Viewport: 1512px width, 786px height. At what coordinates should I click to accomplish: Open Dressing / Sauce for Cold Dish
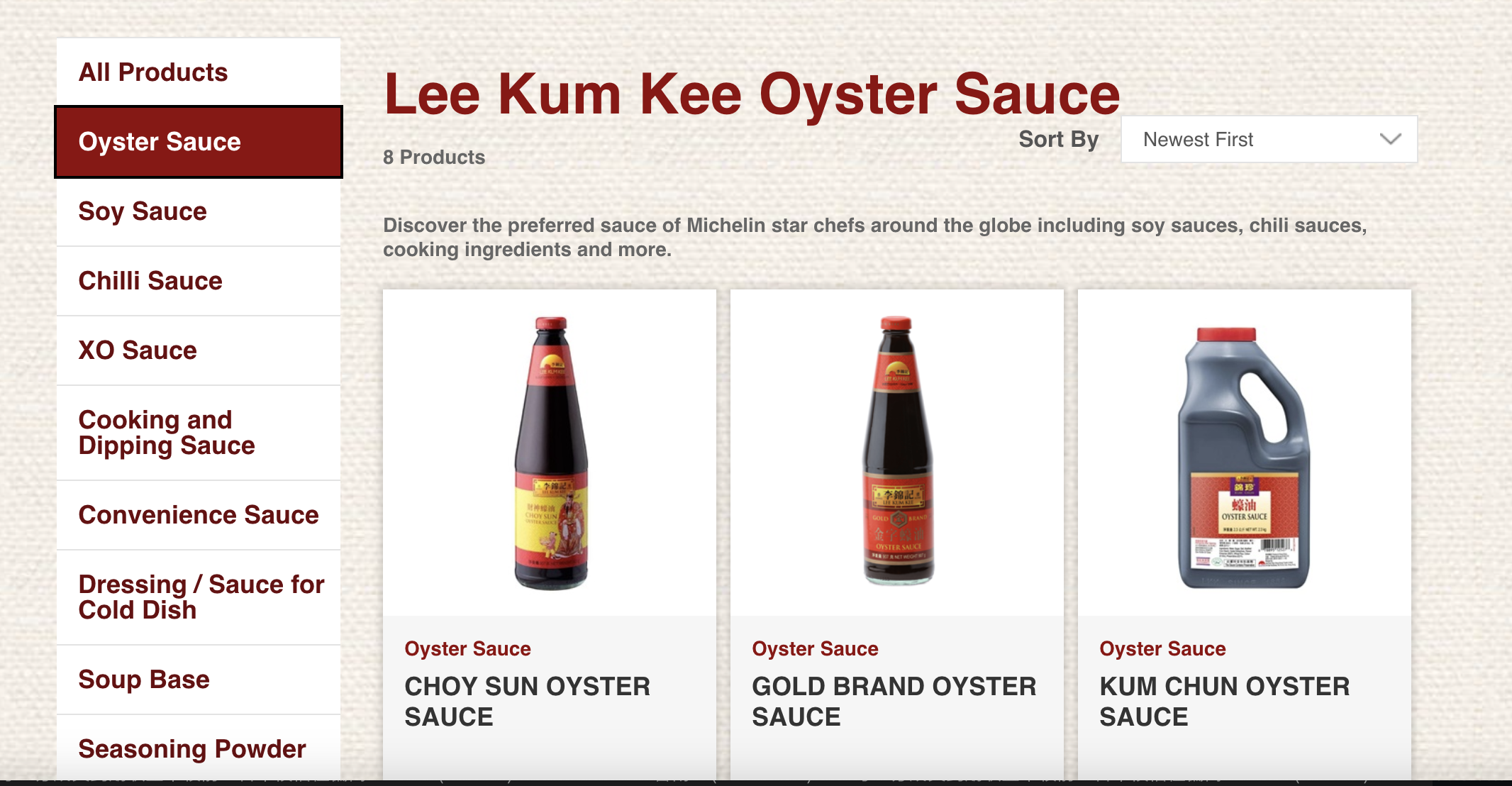click(199, 597)
